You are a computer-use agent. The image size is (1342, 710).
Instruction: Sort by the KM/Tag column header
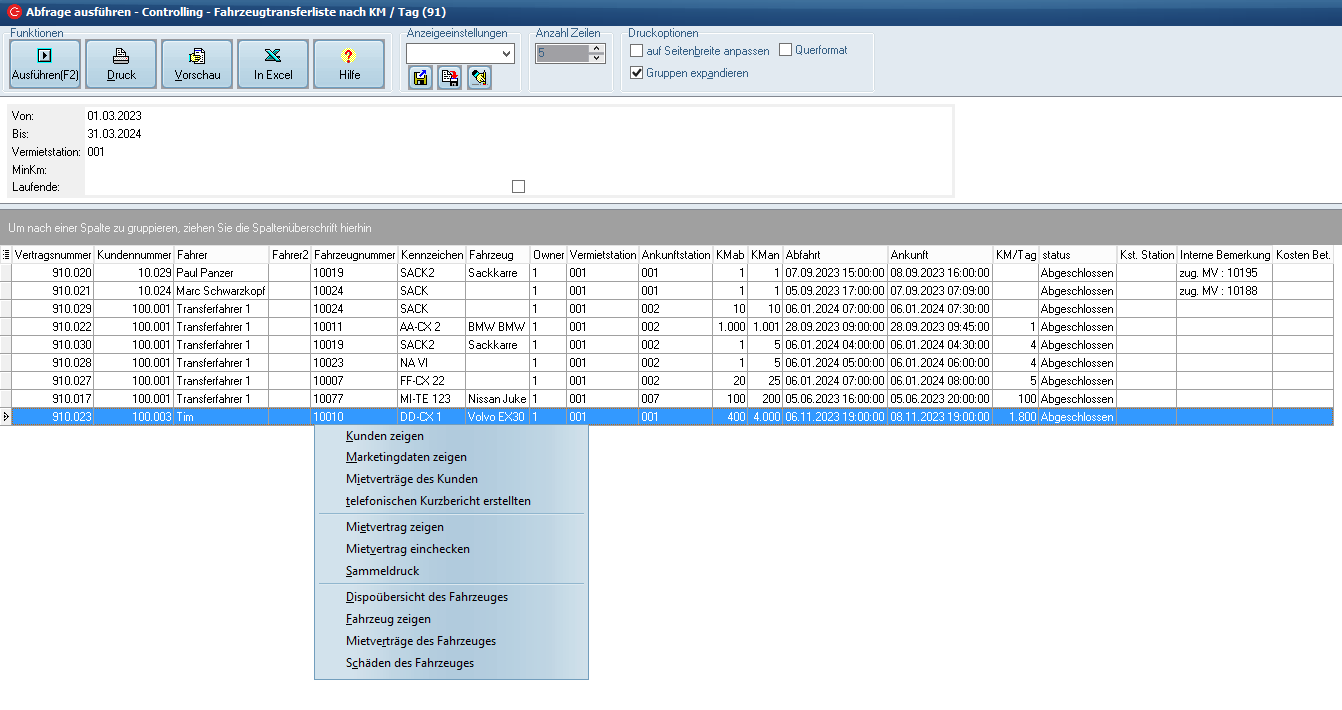[x=1015, y=255]
